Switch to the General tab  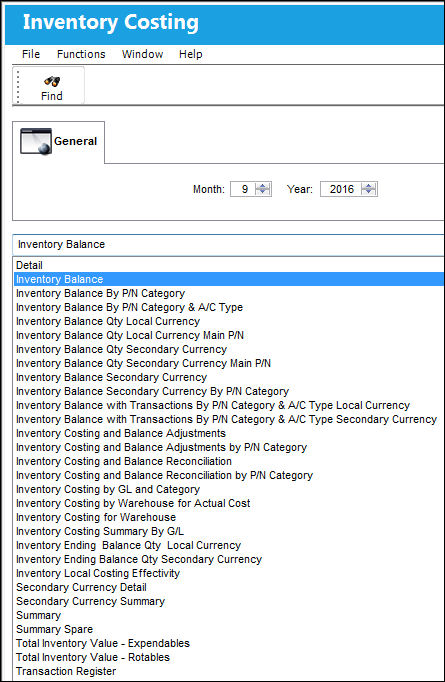point(59,142)
